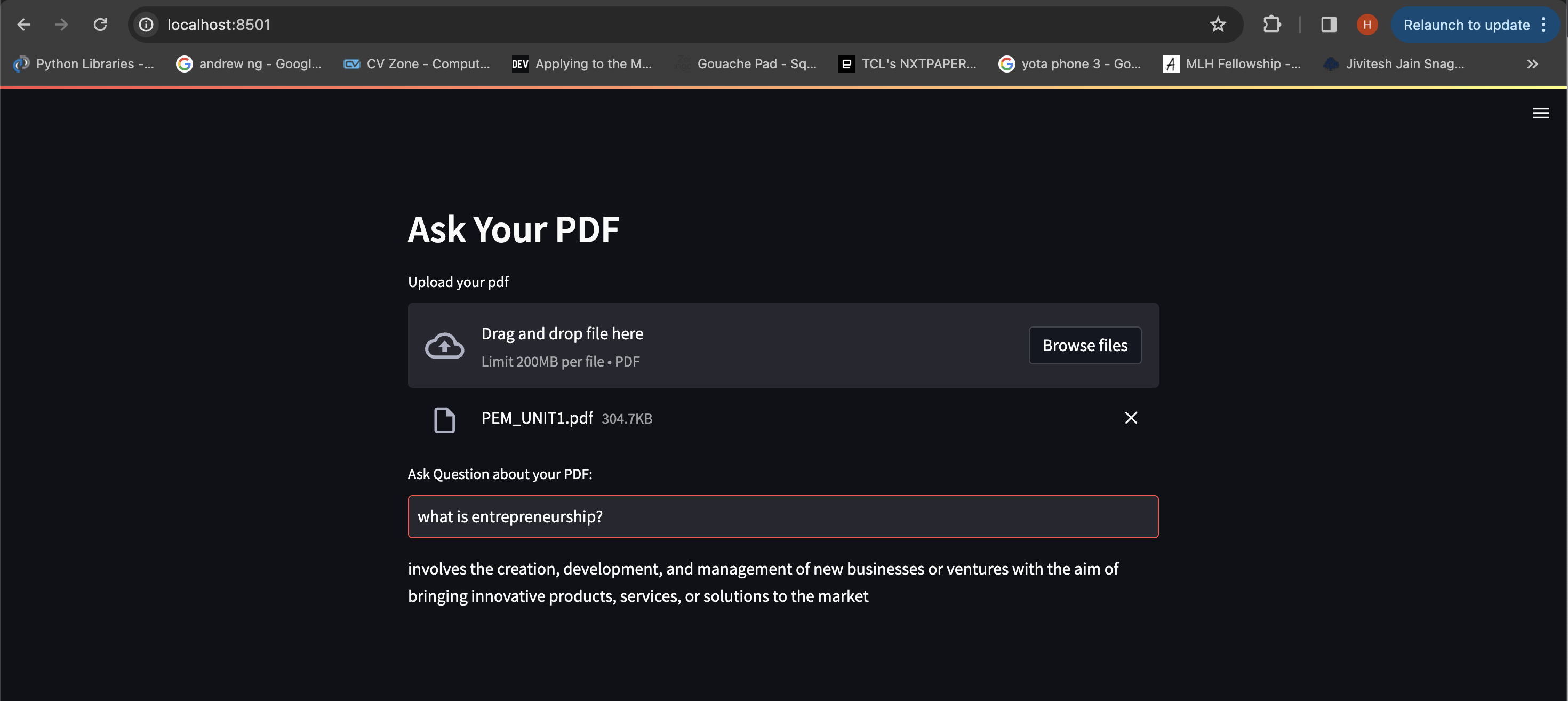Go back using the browser back arrow
This screenshot has height=701, width=1568.
coord(24,25)
